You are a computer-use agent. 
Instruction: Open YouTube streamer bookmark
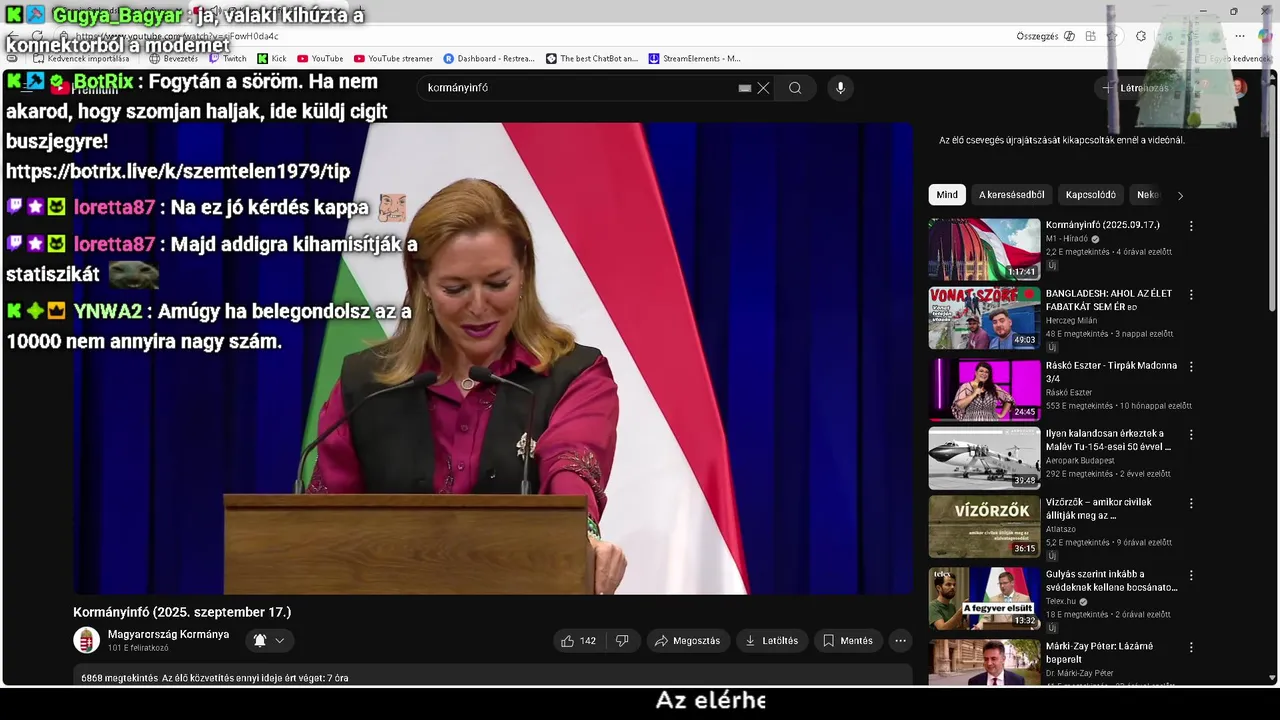pos(393,58)
